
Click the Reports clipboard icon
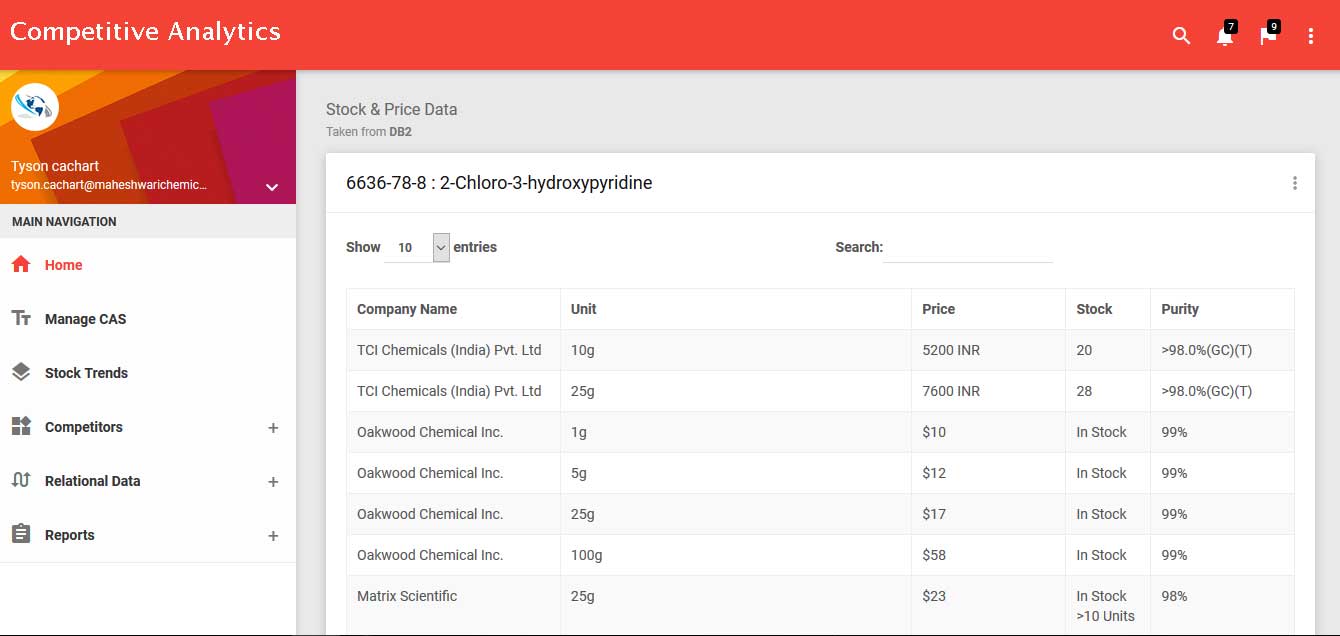coord(21,535)
